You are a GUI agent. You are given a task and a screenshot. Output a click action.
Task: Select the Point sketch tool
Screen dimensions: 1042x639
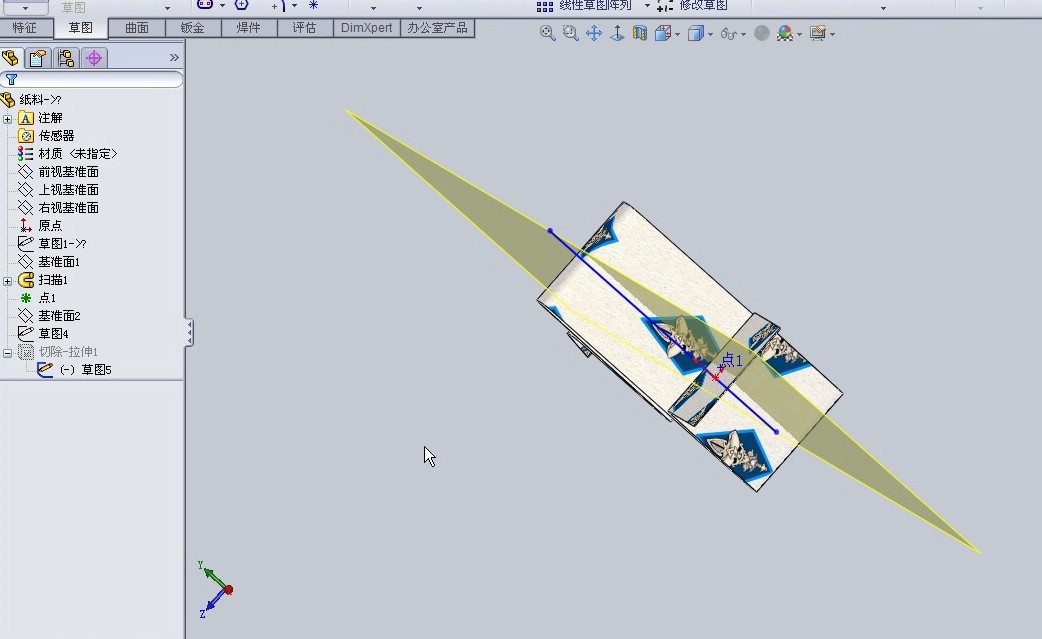(313, 4)
